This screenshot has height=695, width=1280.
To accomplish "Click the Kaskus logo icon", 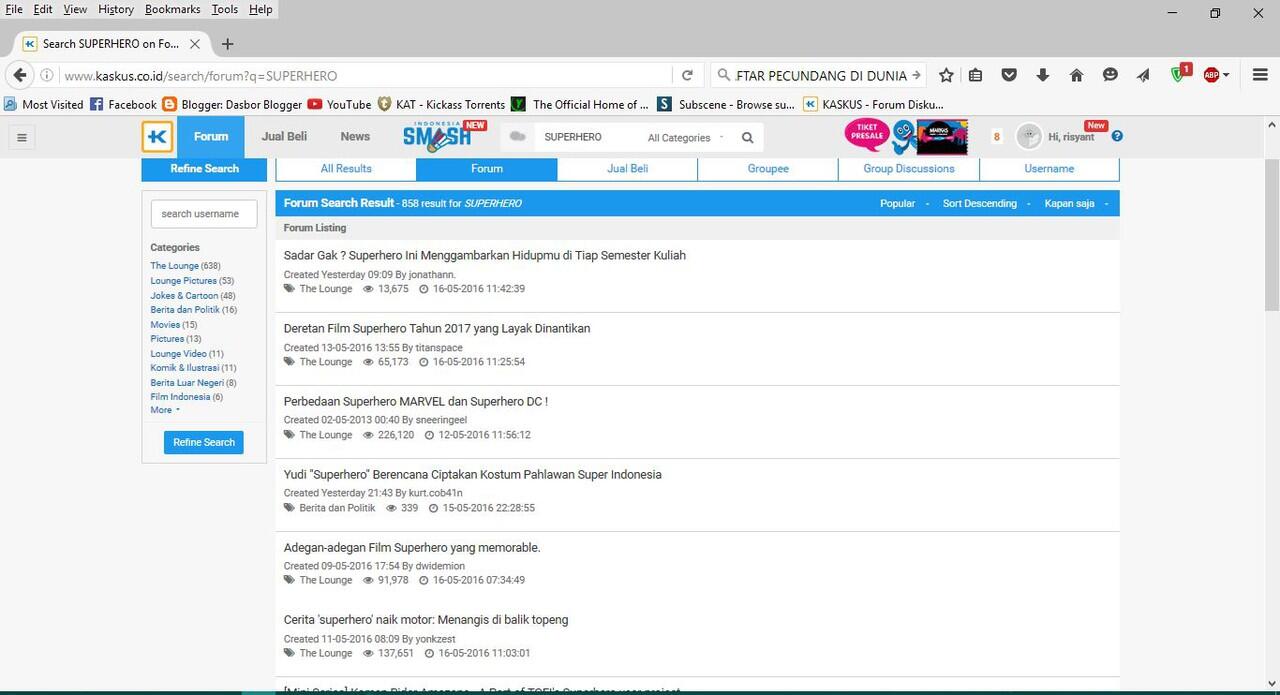I will (157, 137).
